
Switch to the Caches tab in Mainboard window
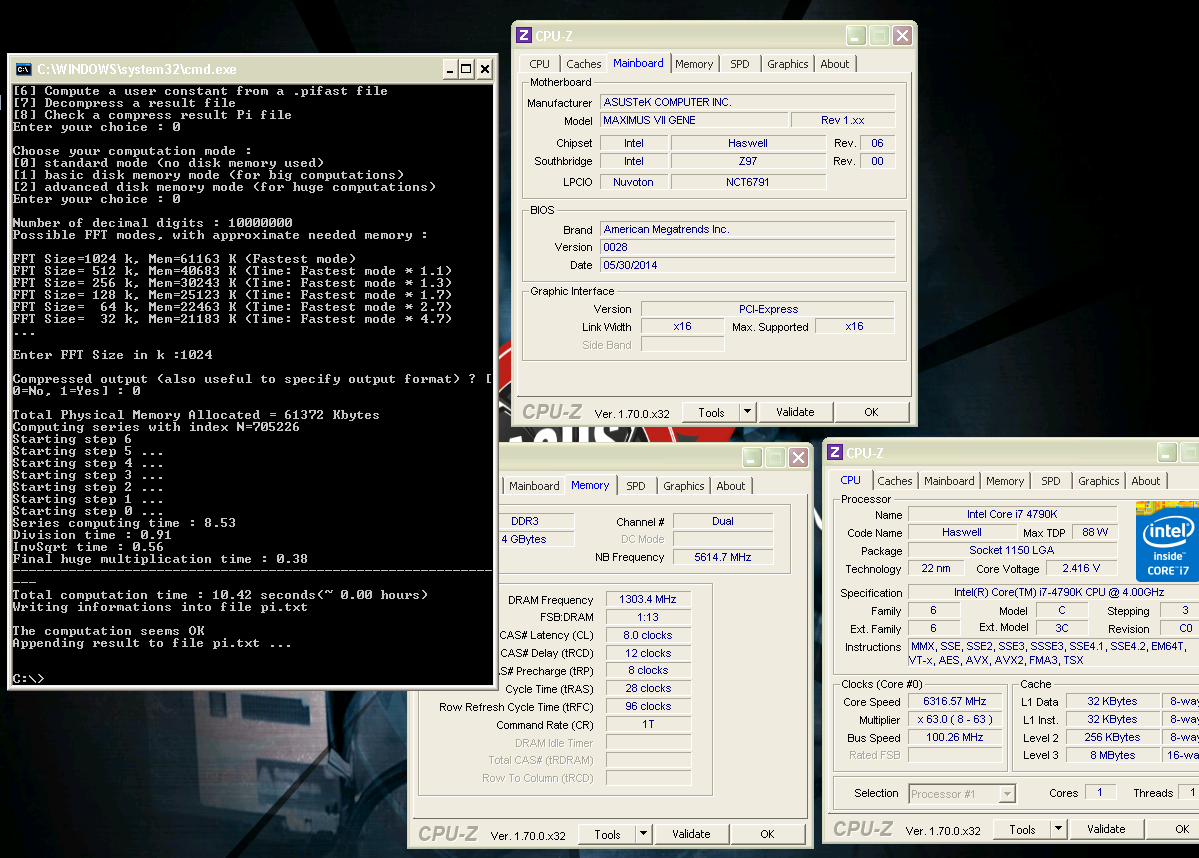tap(583, 64)
